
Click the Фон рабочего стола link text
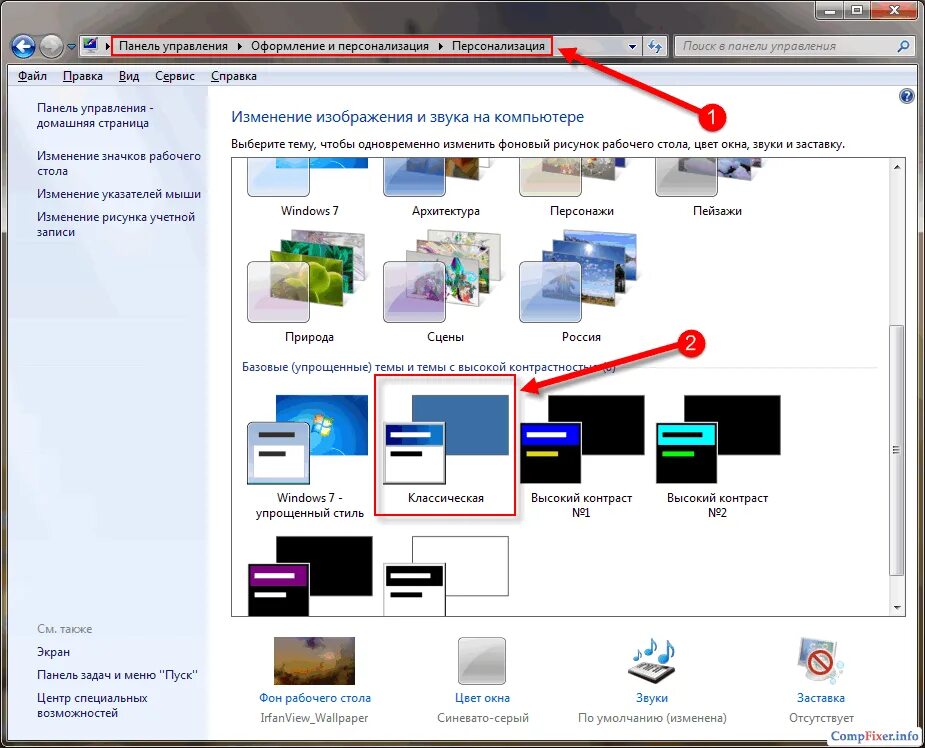315,698
